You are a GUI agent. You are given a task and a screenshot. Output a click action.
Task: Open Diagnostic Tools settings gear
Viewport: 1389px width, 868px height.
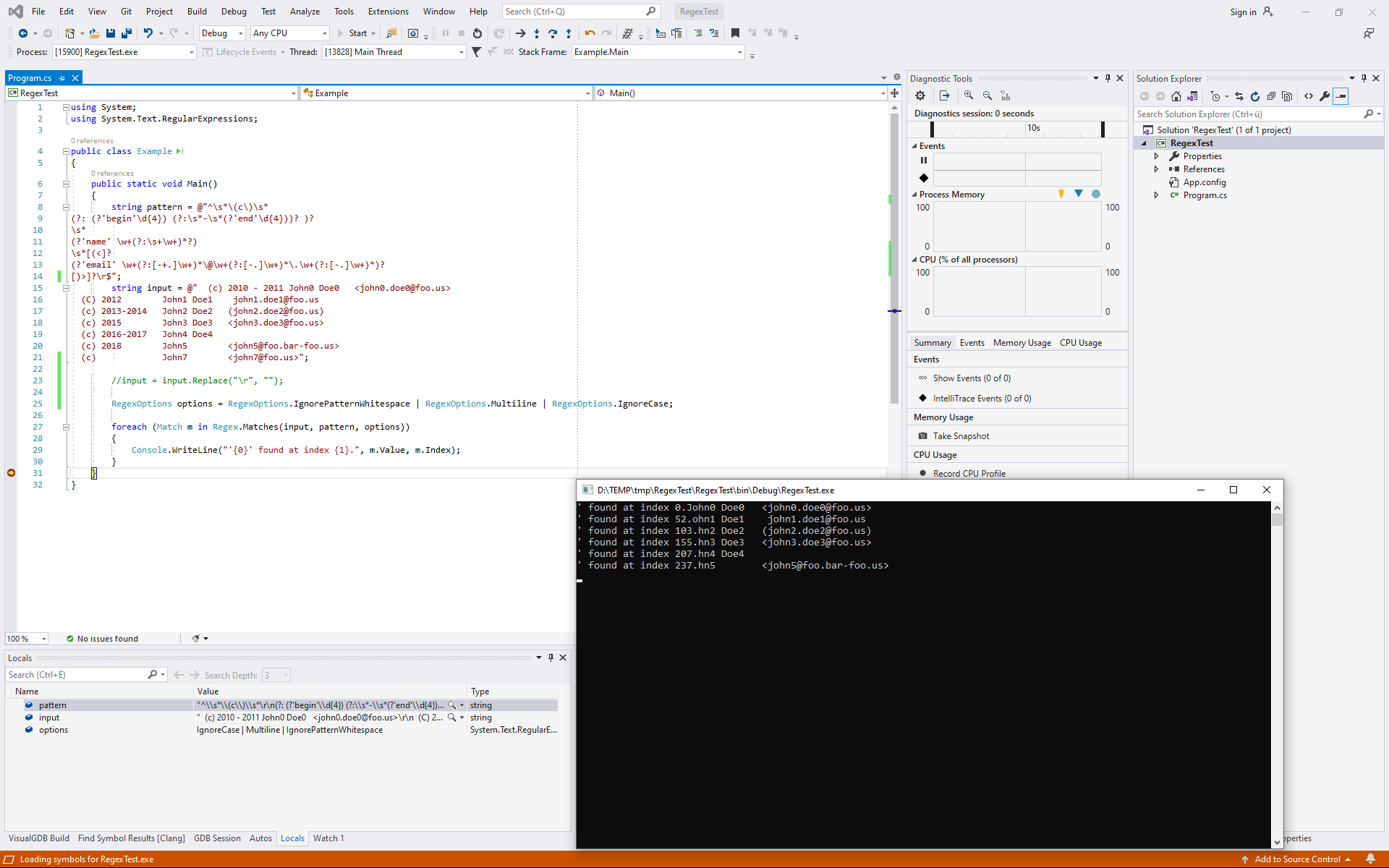(920, 95)
